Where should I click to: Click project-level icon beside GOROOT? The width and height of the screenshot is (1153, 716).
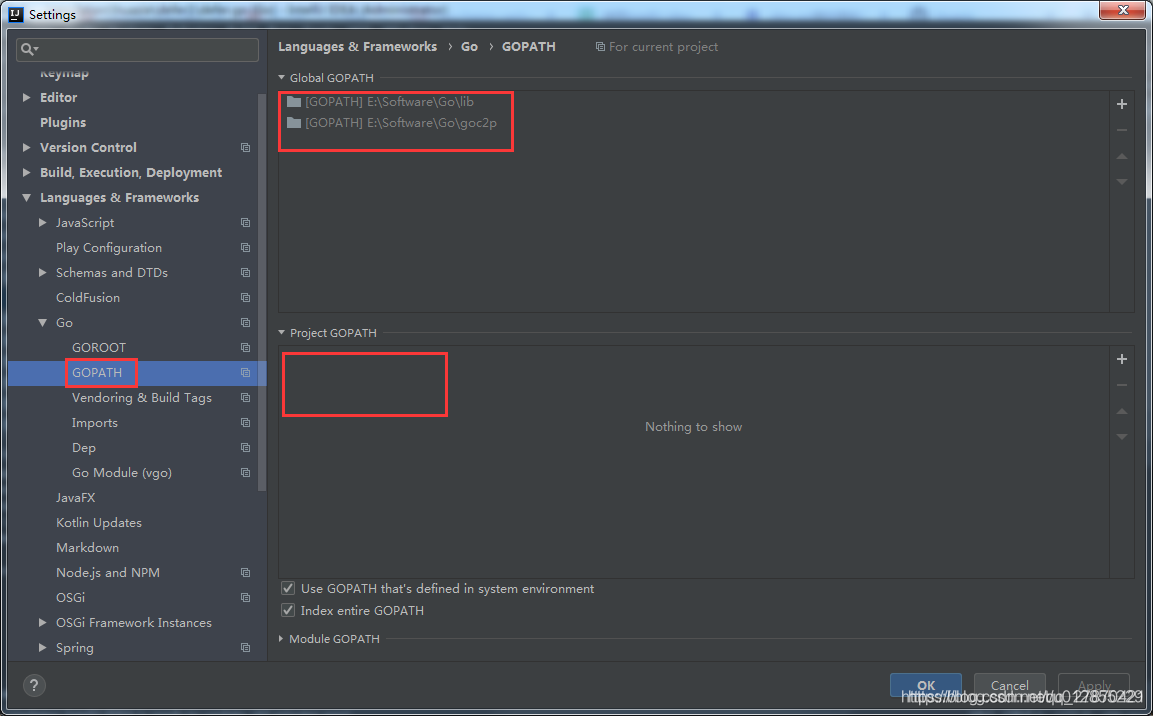coord(246,348)
